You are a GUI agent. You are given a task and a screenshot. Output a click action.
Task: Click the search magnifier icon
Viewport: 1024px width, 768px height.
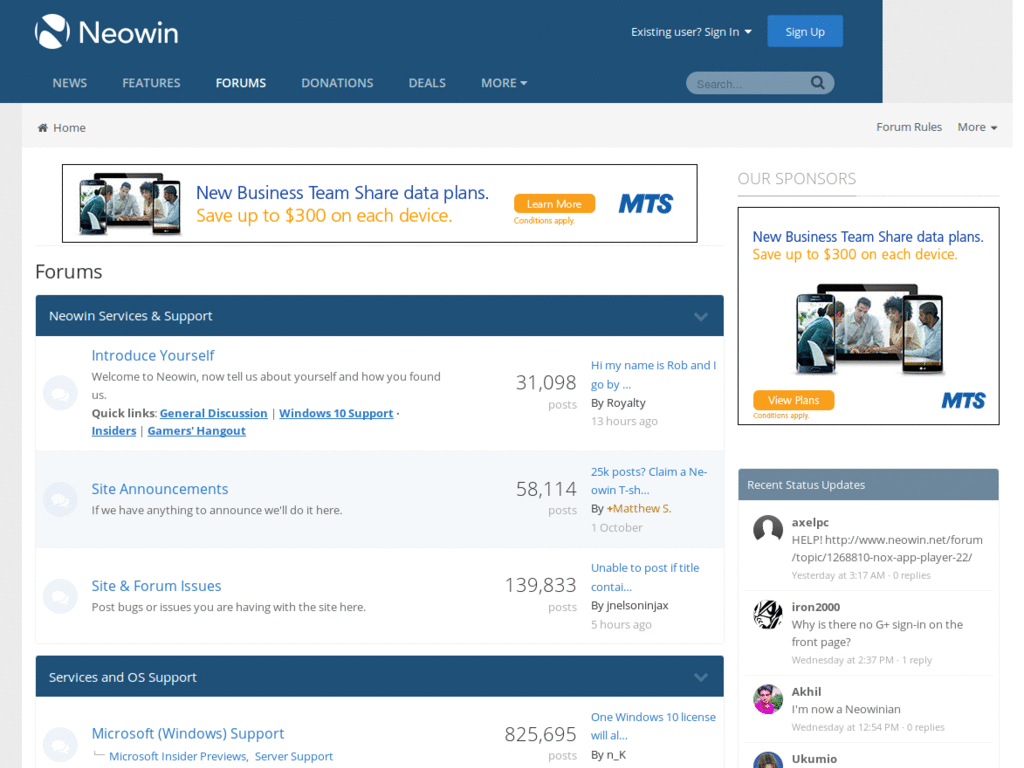(x=818, y=83)
